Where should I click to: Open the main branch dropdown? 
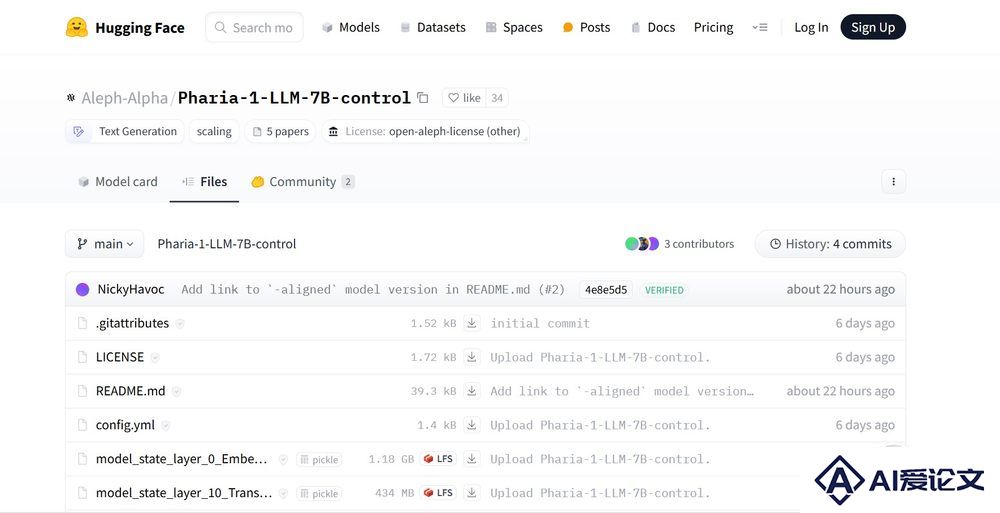[105, 244]
